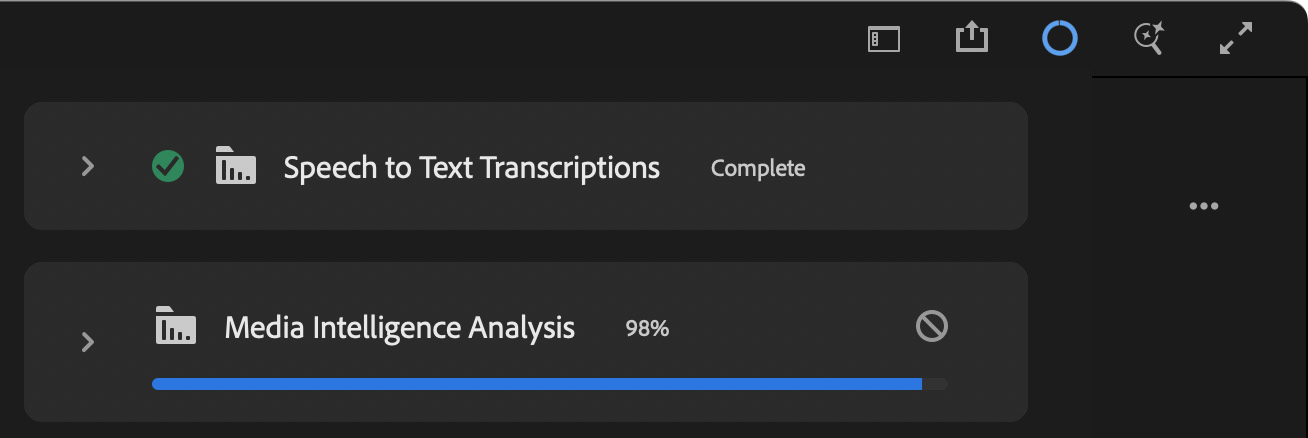
Task: Toggle full screen with diagonal arrows icon
Action: [x=1236, y=39]
